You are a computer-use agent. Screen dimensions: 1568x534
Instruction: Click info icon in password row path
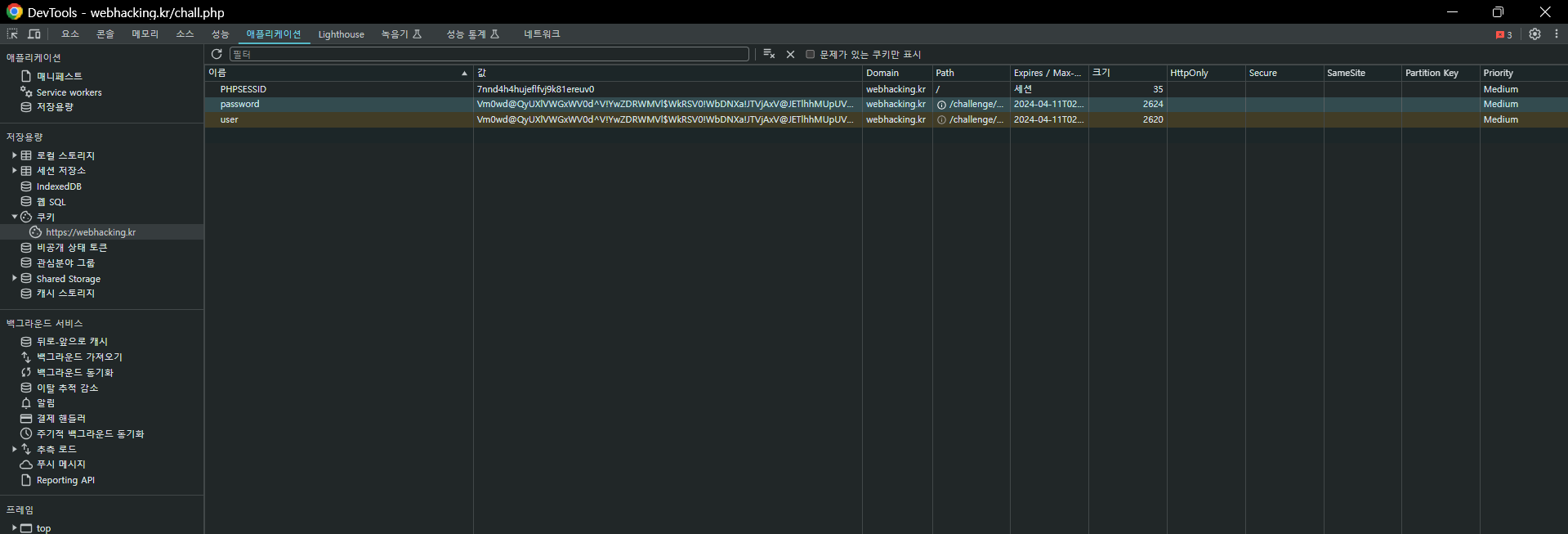[941, 105]
